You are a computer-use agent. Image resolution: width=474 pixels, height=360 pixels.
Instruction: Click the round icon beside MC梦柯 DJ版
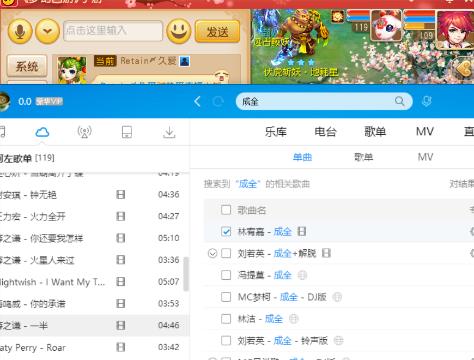coord(337,297)
